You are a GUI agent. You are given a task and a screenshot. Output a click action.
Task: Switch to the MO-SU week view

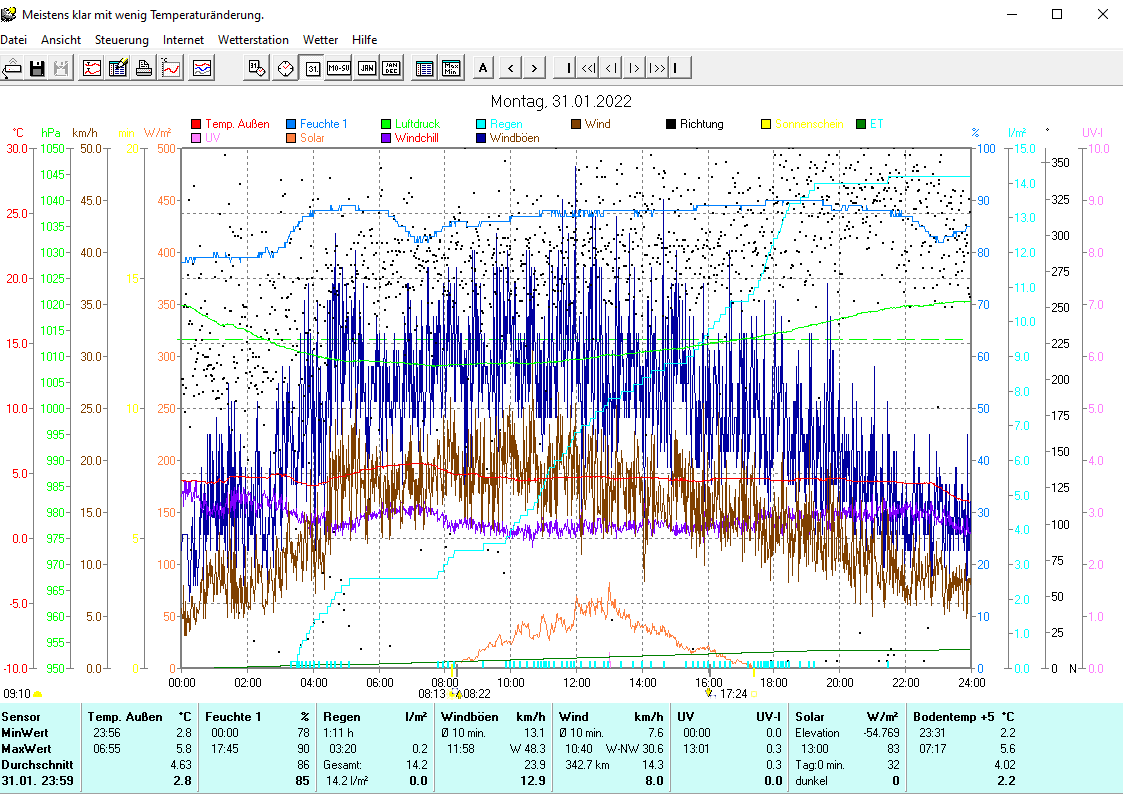click(339, 68)
